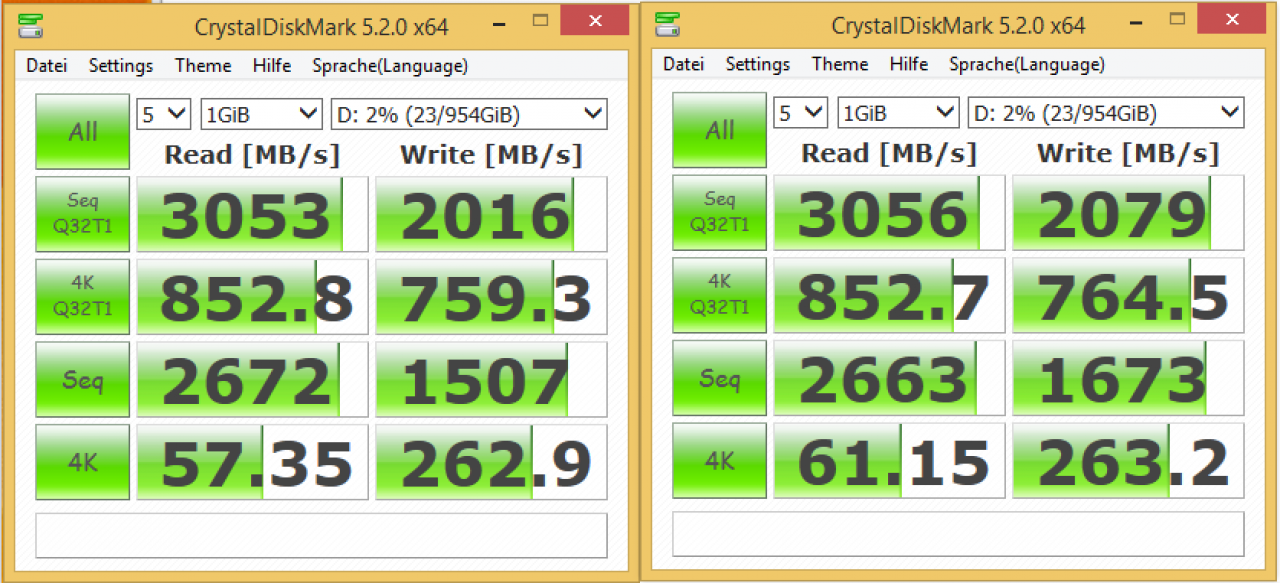Click the 2079 write result in right window
Image resolution: width=1280 pixels, height=583 pixels.
tap(1128, 212)
